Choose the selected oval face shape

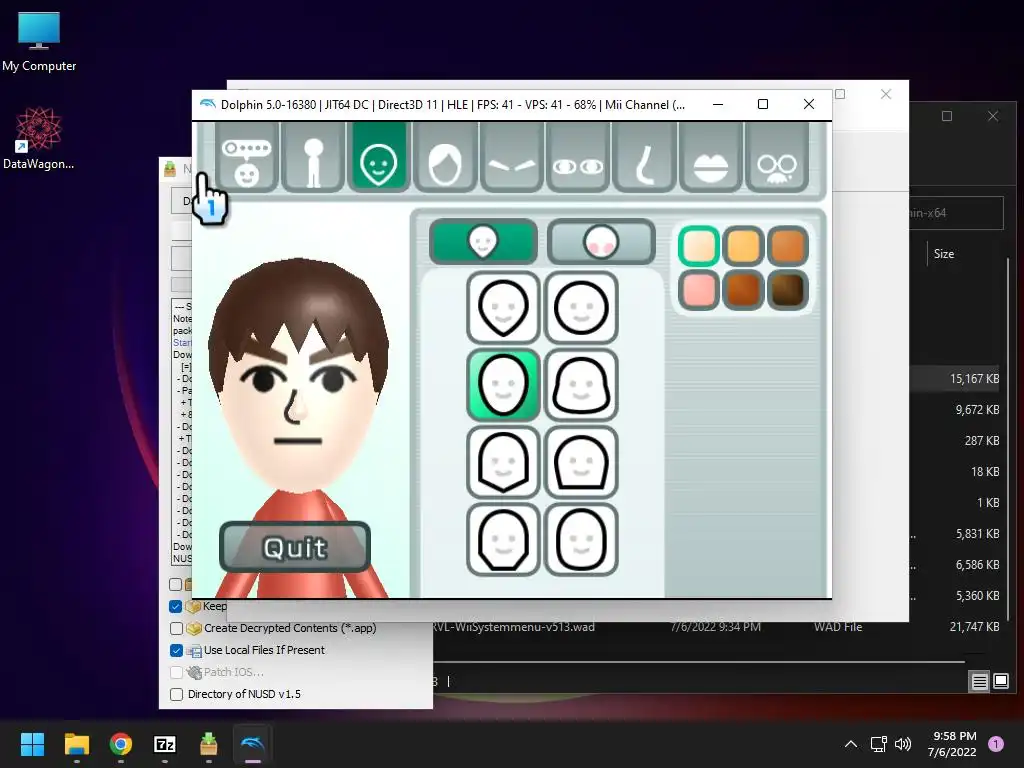click(503, 385)
